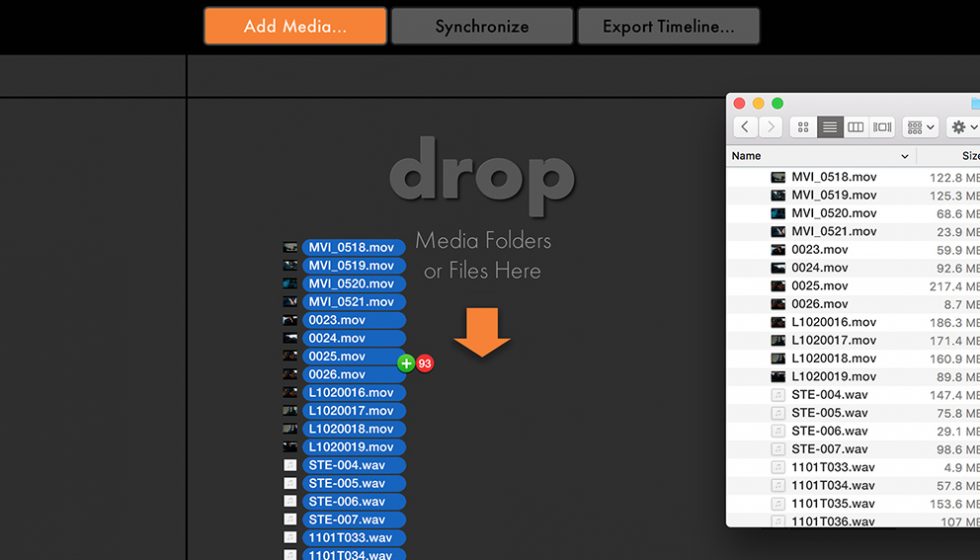Open the item arrangement dropdown in Finder
The width and height of the screenshot is (980, 560).
(920, 127)
